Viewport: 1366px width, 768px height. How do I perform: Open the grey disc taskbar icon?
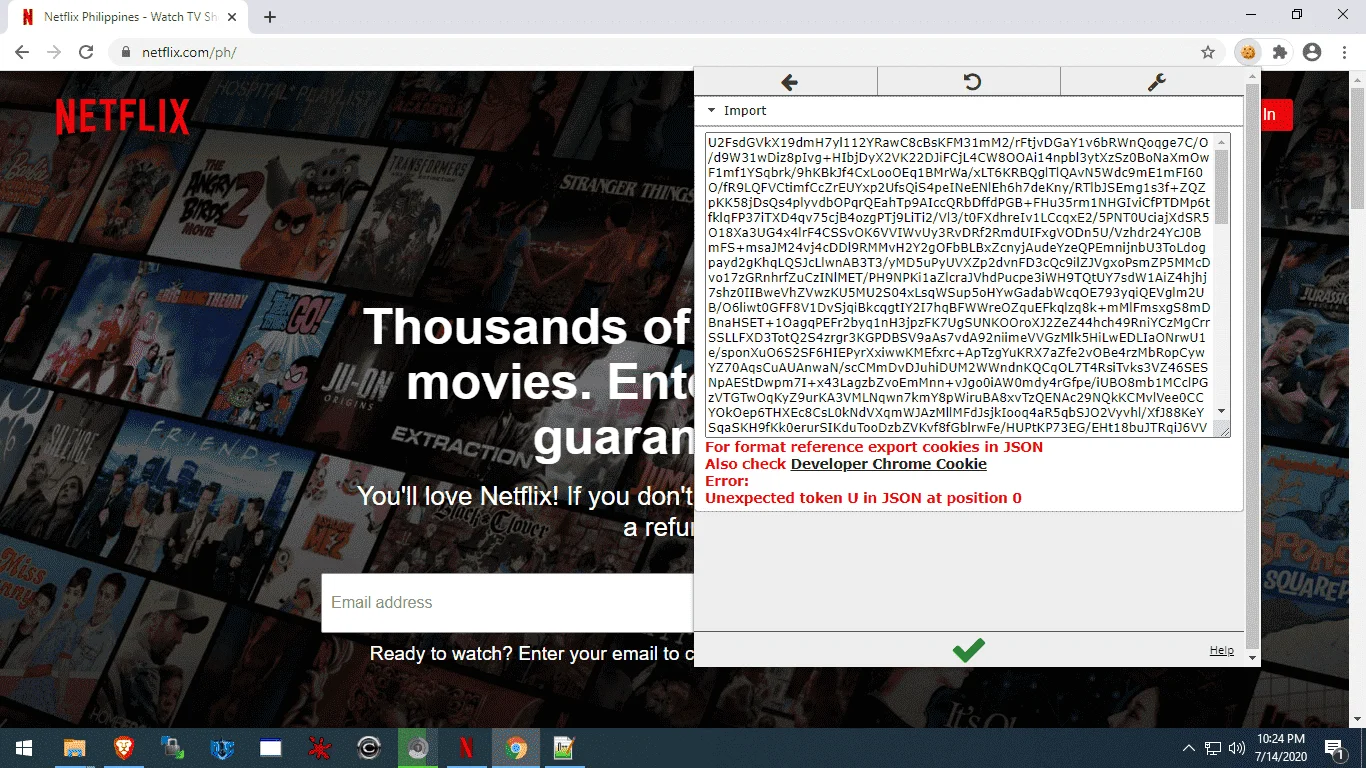[418, 748]
